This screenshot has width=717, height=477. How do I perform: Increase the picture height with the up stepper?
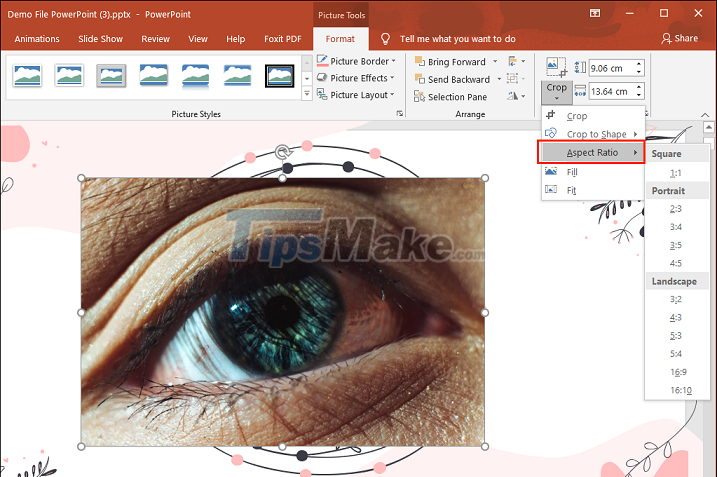point(639,64)
